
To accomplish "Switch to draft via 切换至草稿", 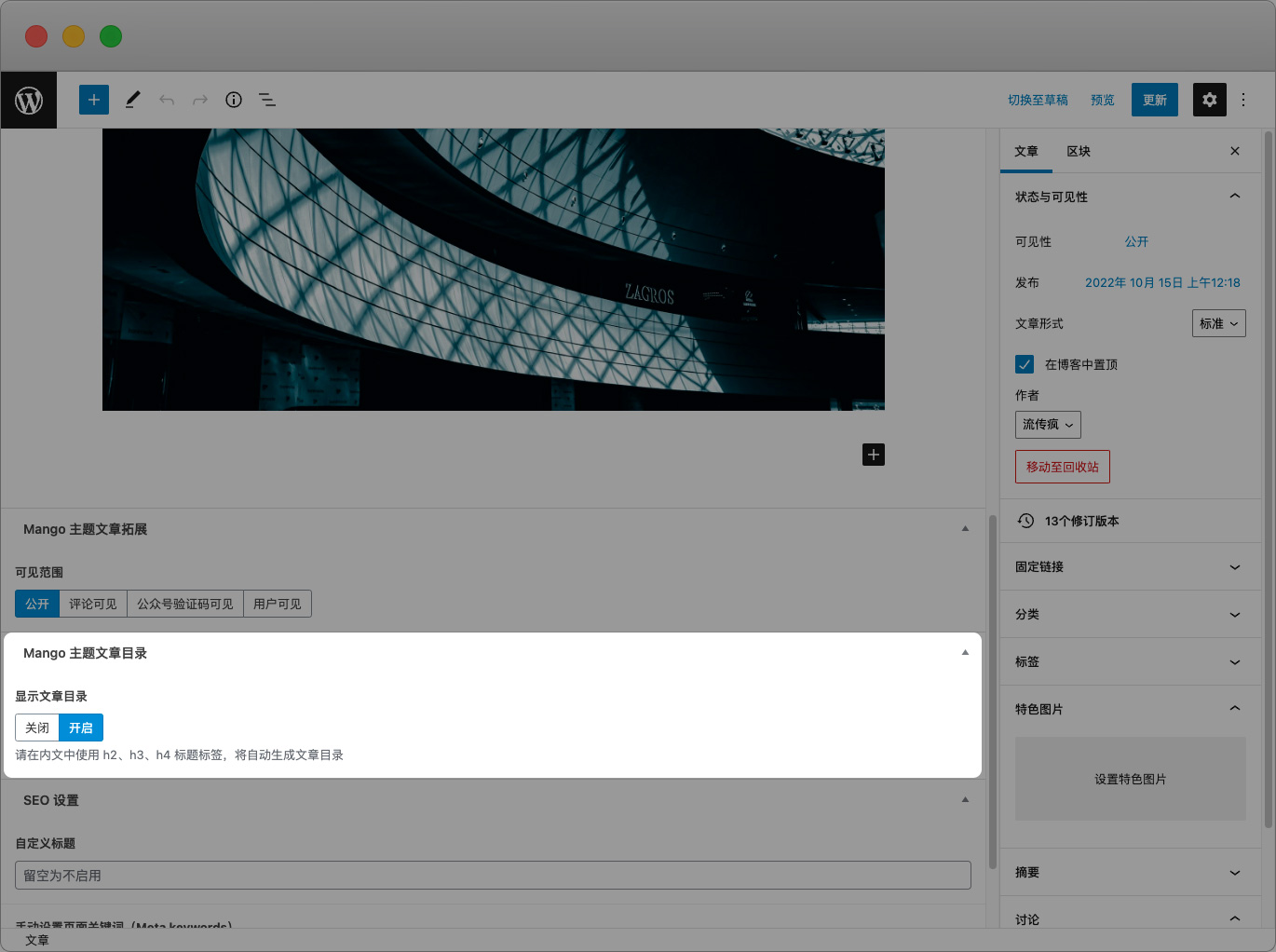I will pos(1038,100).
